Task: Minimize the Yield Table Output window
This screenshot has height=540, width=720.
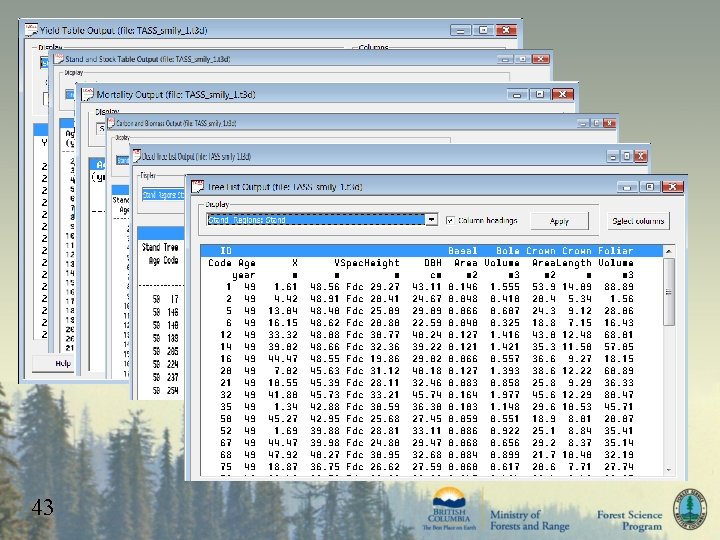Action: (x=461, y=30)
